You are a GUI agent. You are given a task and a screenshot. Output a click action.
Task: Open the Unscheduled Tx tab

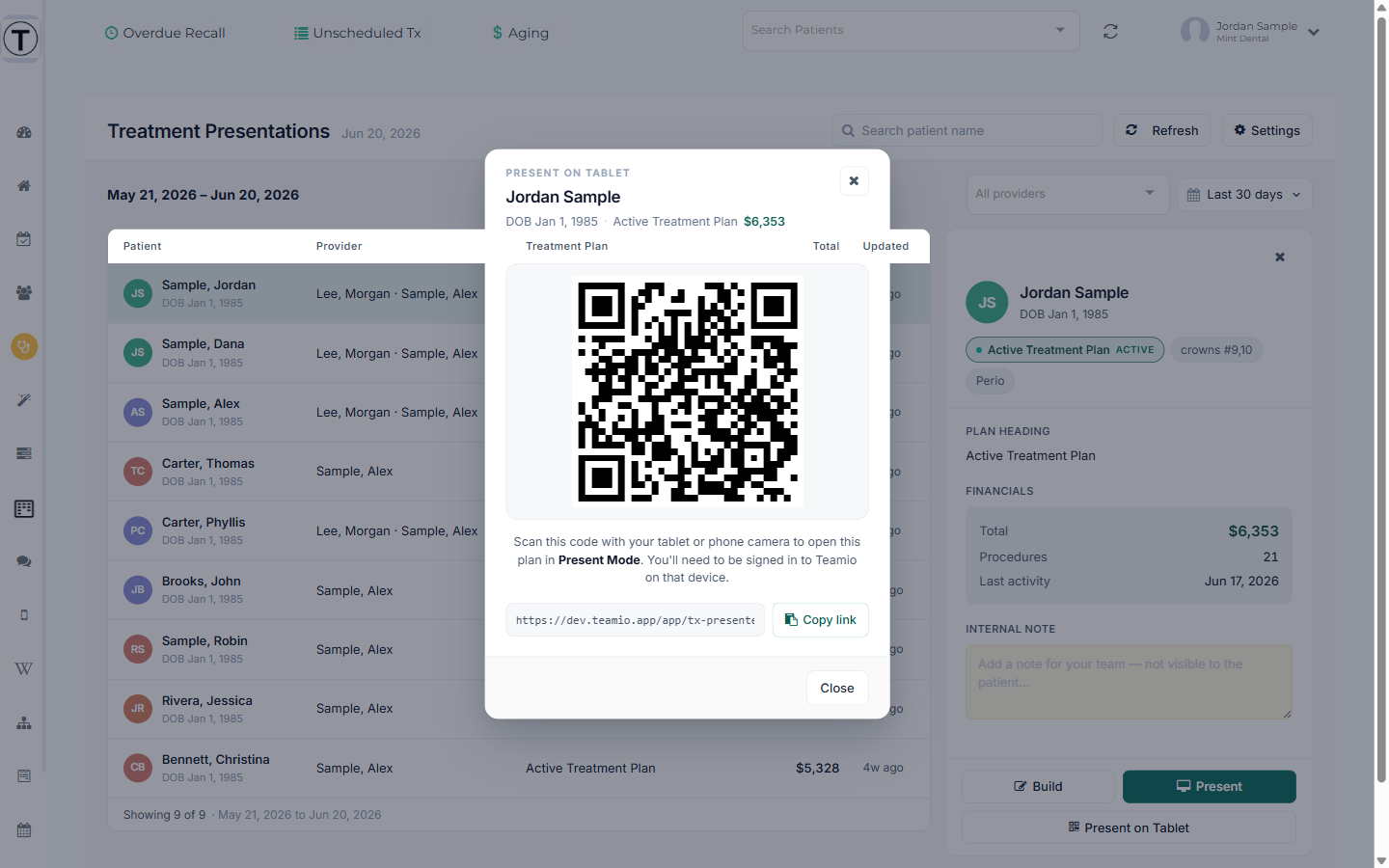tap(358, 33)
